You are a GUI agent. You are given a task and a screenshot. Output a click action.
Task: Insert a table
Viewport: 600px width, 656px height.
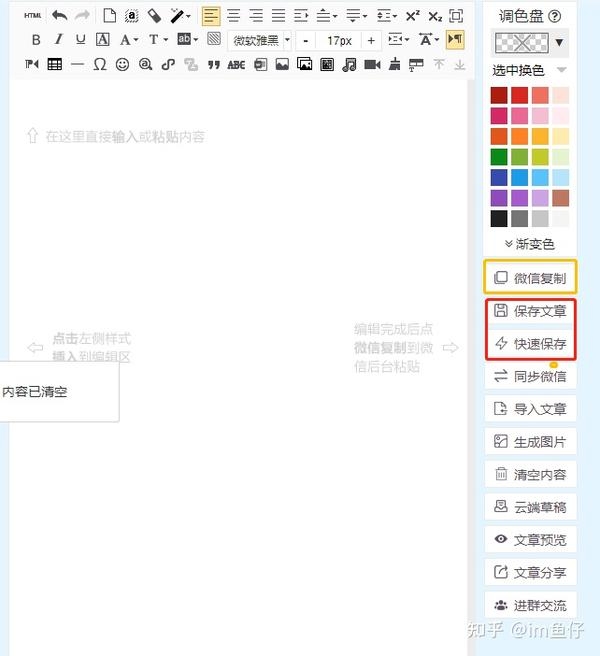pyautogui.click(x=54, y=64)
